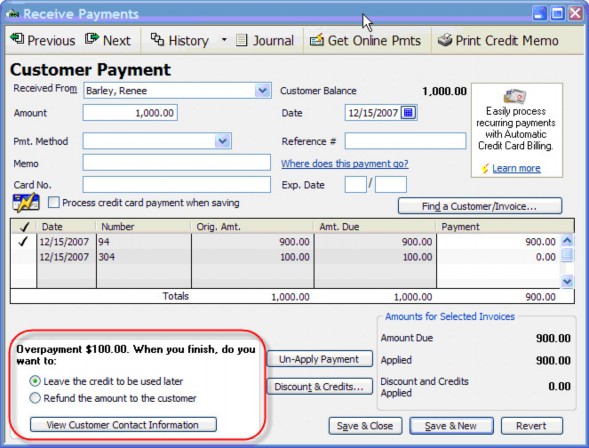Open the calendar picker next to Date
This screenshot has width=589, height=448.
coord(408,112)
